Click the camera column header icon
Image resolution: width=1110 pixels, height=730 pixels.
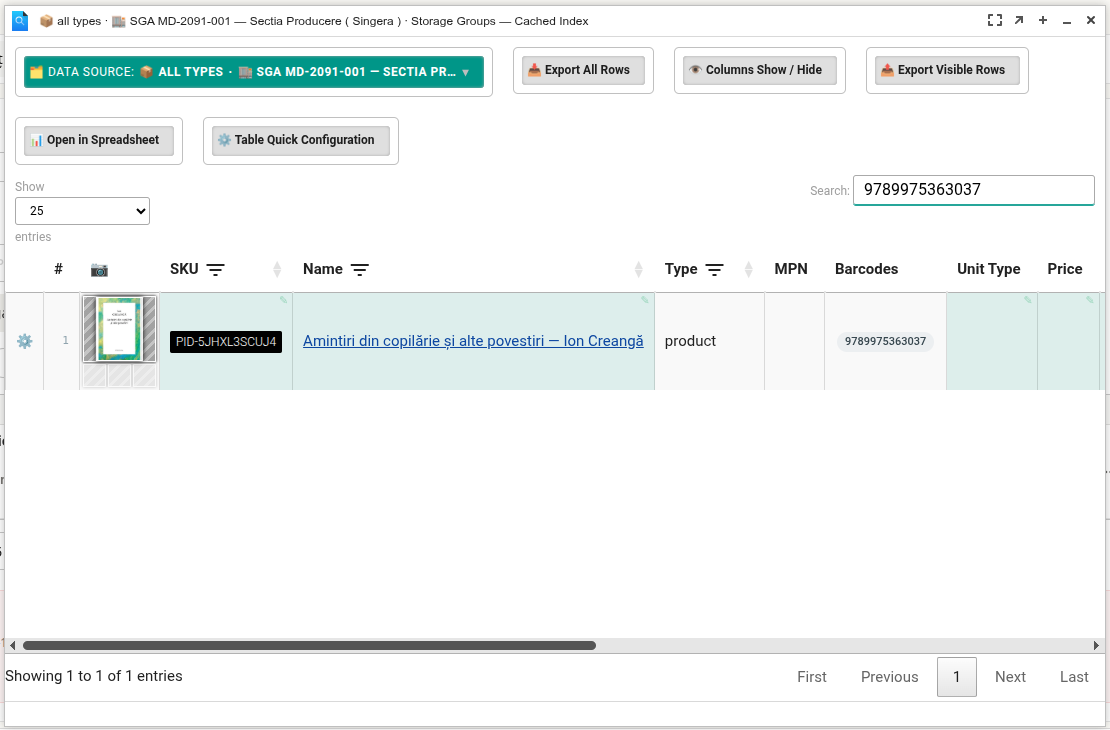(x=99, y=270)
